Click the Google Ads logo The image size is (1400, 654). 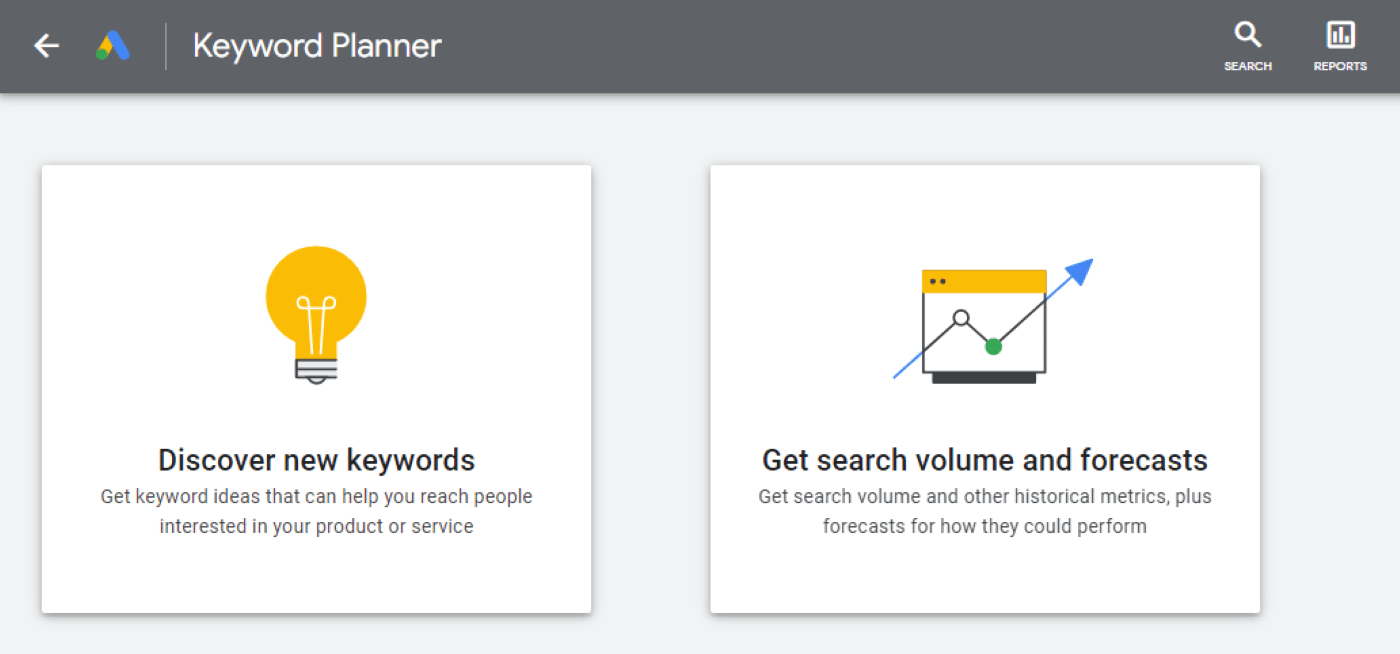tap(112, 45)
